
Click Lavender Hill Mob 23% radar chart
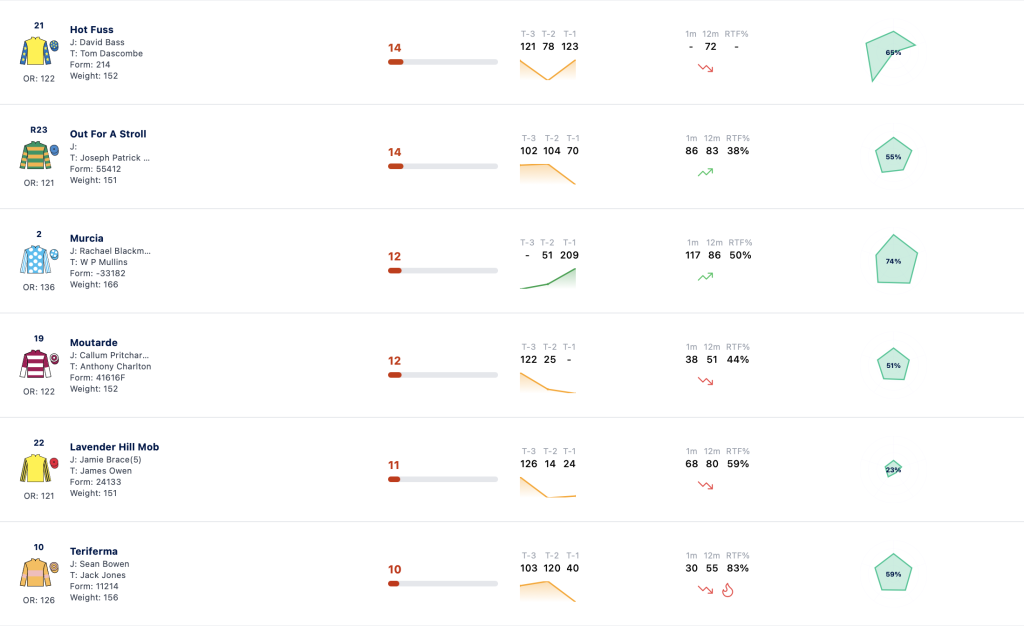click(893, 469)
